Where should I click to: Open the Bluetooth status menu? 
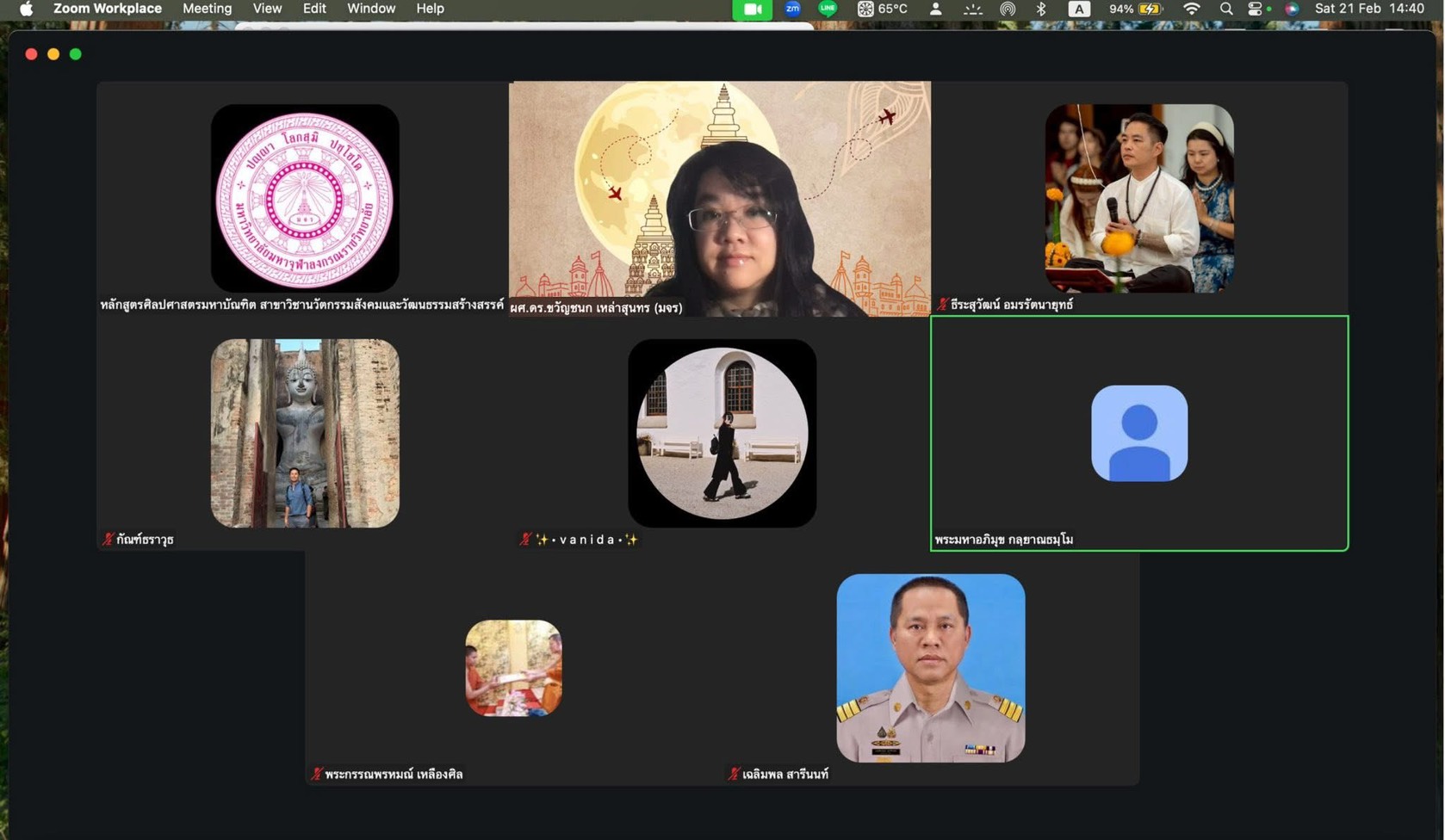[x=1040, y=9]
